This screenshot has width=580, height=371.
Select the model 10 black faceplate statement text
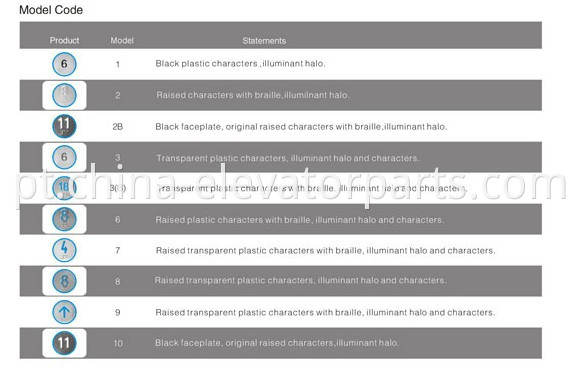[x=277, y=343]
